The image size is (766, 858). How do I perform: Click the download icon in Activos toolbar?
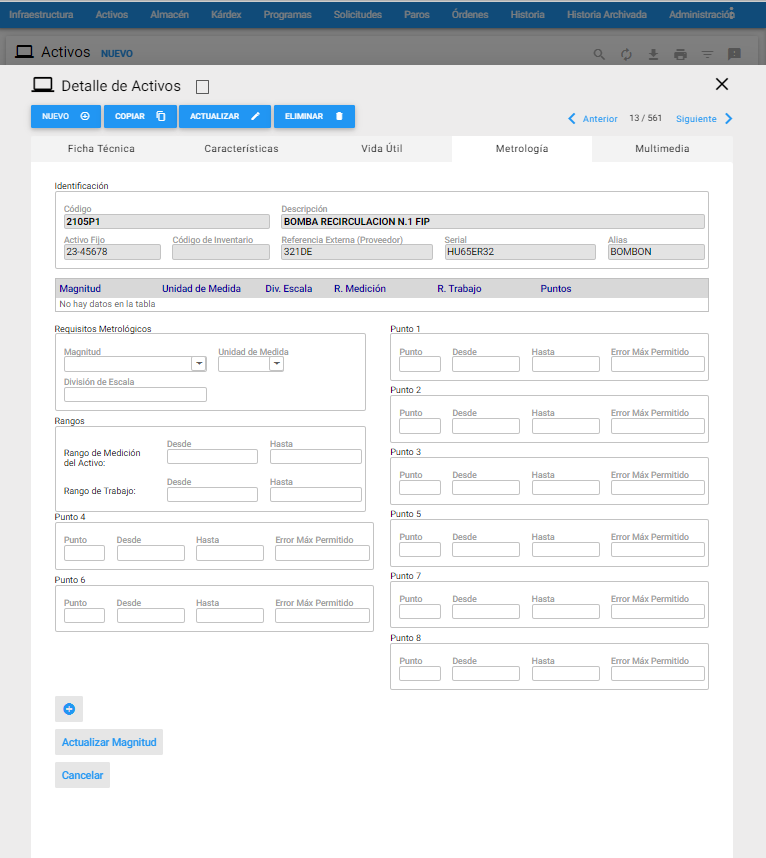coord(653,54)
